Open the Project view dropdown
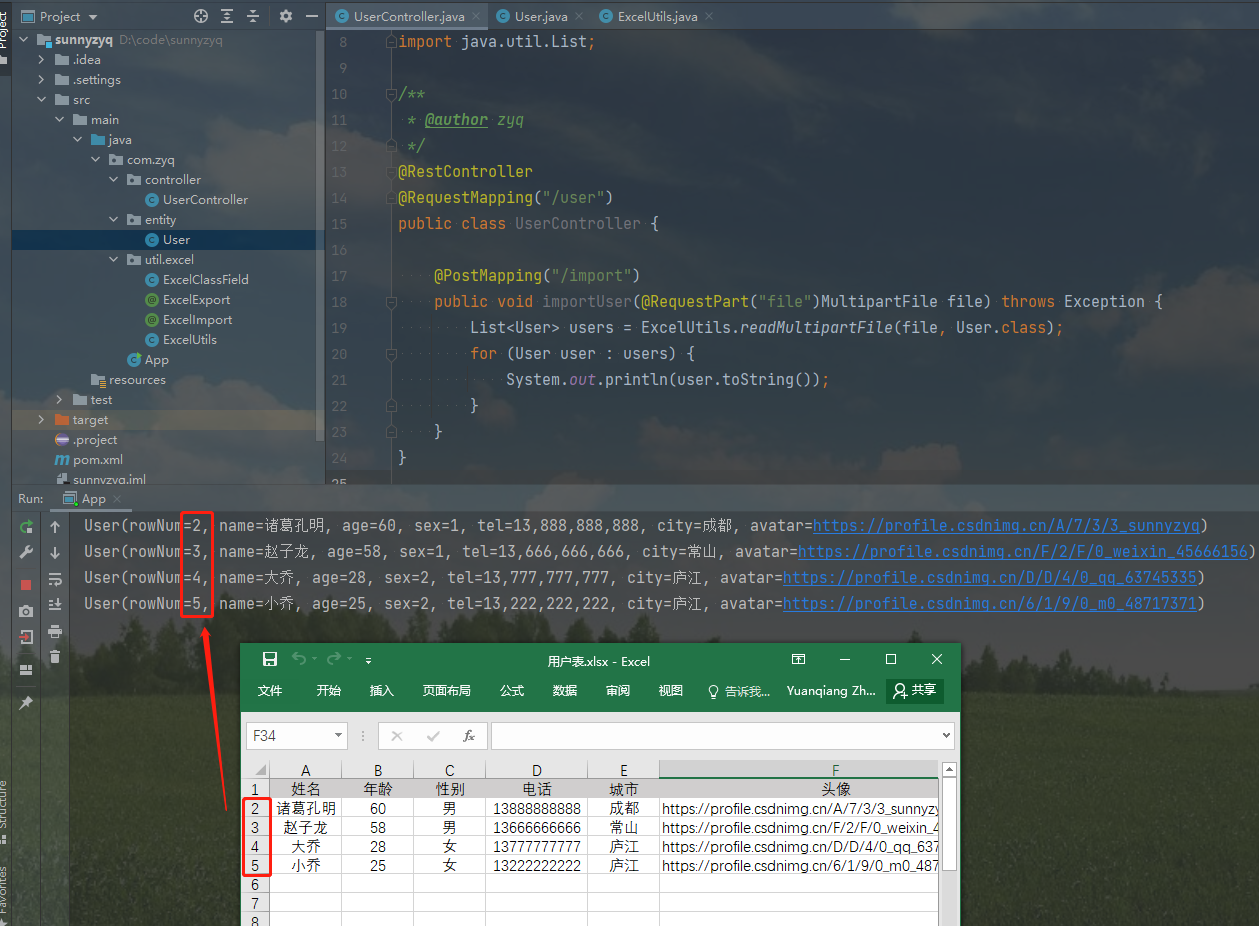The image size is (1259, 926). tap(93, 17)
